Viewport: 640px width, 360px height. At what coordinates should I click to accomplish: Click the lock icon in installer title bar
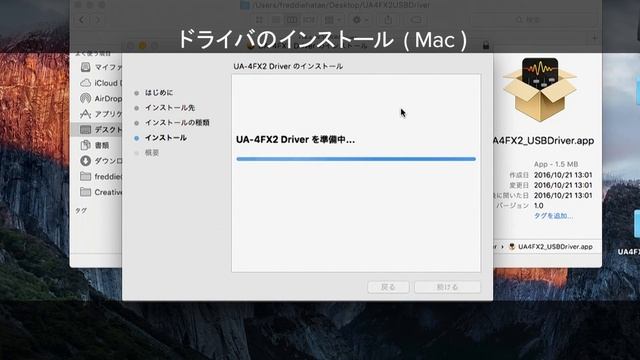(486, 45)
